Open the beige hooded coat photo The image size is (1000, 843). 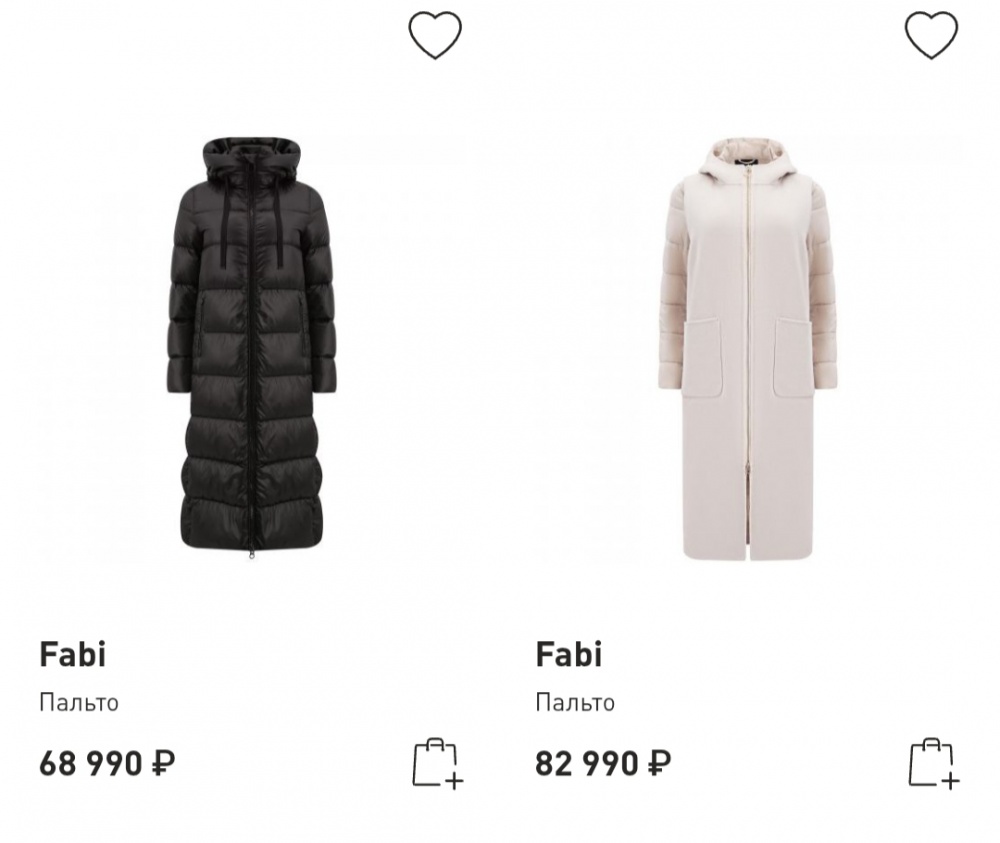(747, 348)
